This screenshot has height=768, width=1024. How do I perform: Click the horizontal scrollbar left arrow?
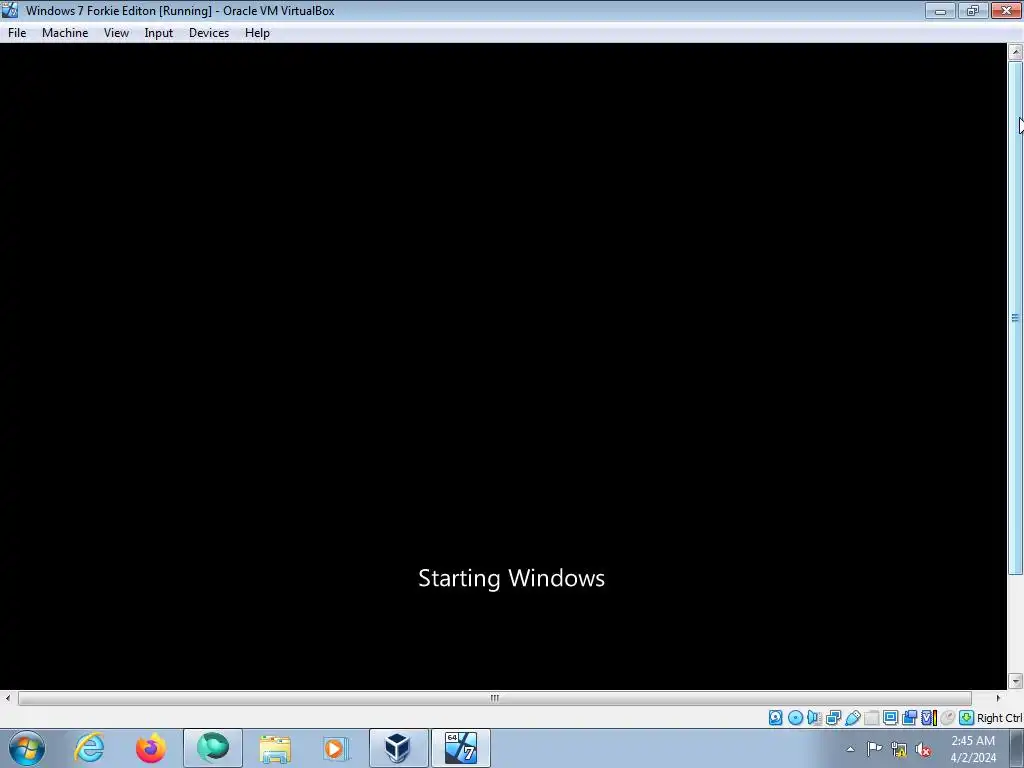(x=8, y=698)
